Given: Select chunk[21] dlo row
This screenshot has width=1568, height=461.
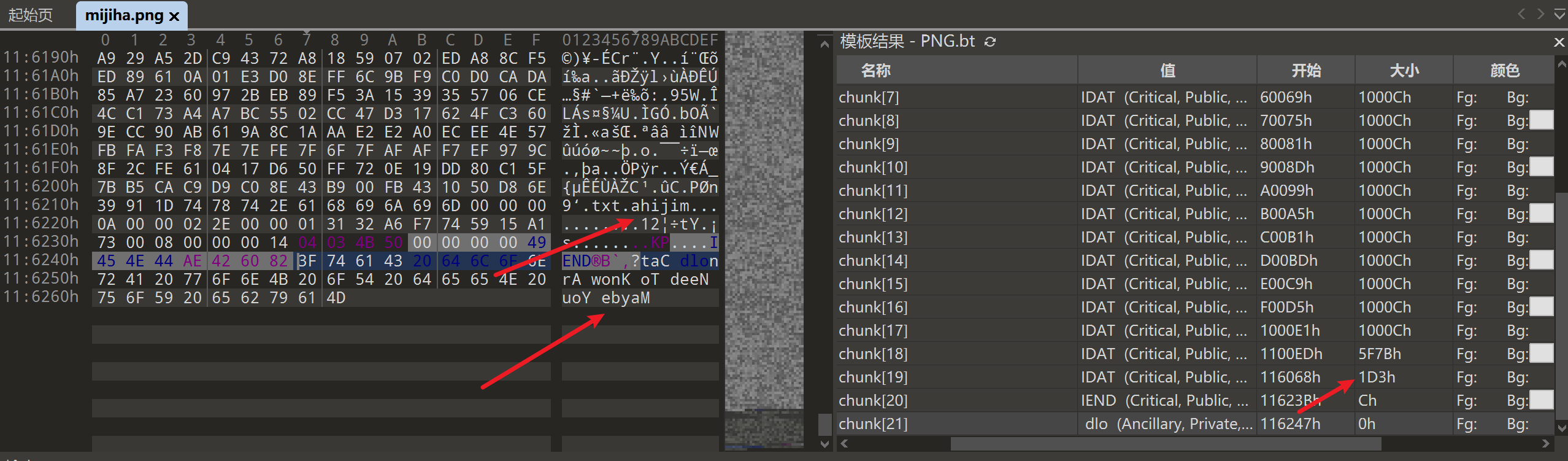Looking at the screenshot, I should [x=1195, y=424].
